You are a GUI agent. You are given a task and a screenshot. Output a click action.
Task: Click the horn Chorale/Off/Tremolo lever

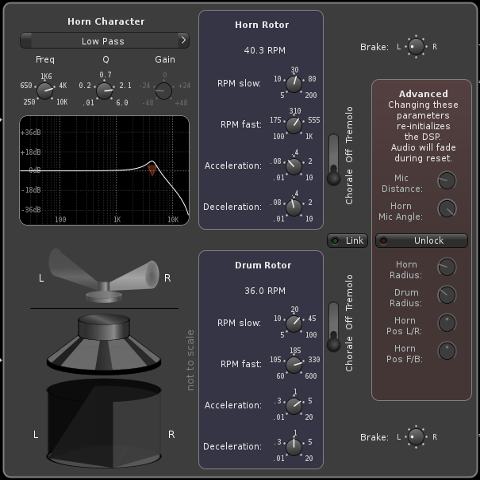(333, 160)
